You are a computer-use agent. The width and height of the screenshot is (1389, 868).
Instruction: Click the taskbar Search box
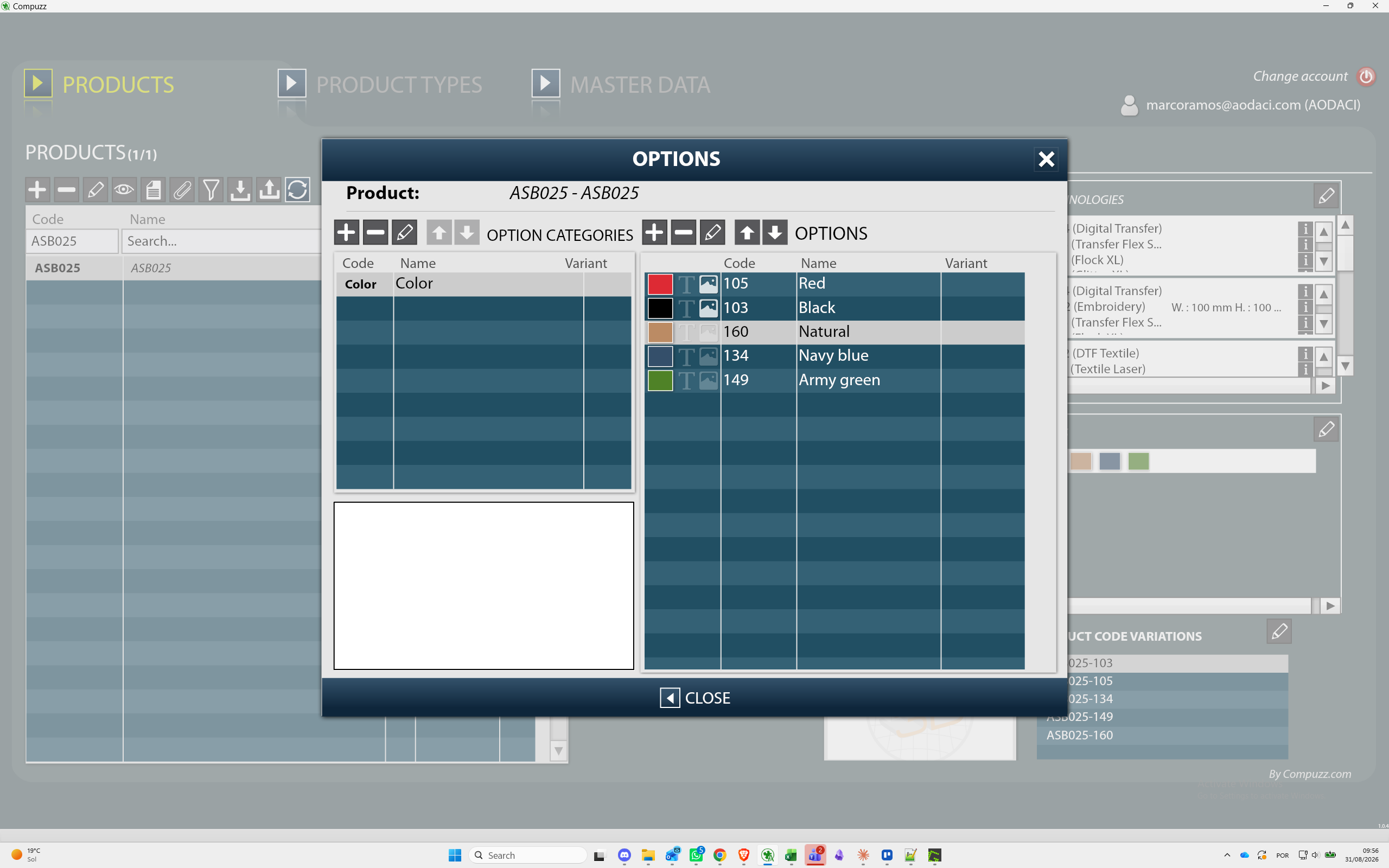527,855
